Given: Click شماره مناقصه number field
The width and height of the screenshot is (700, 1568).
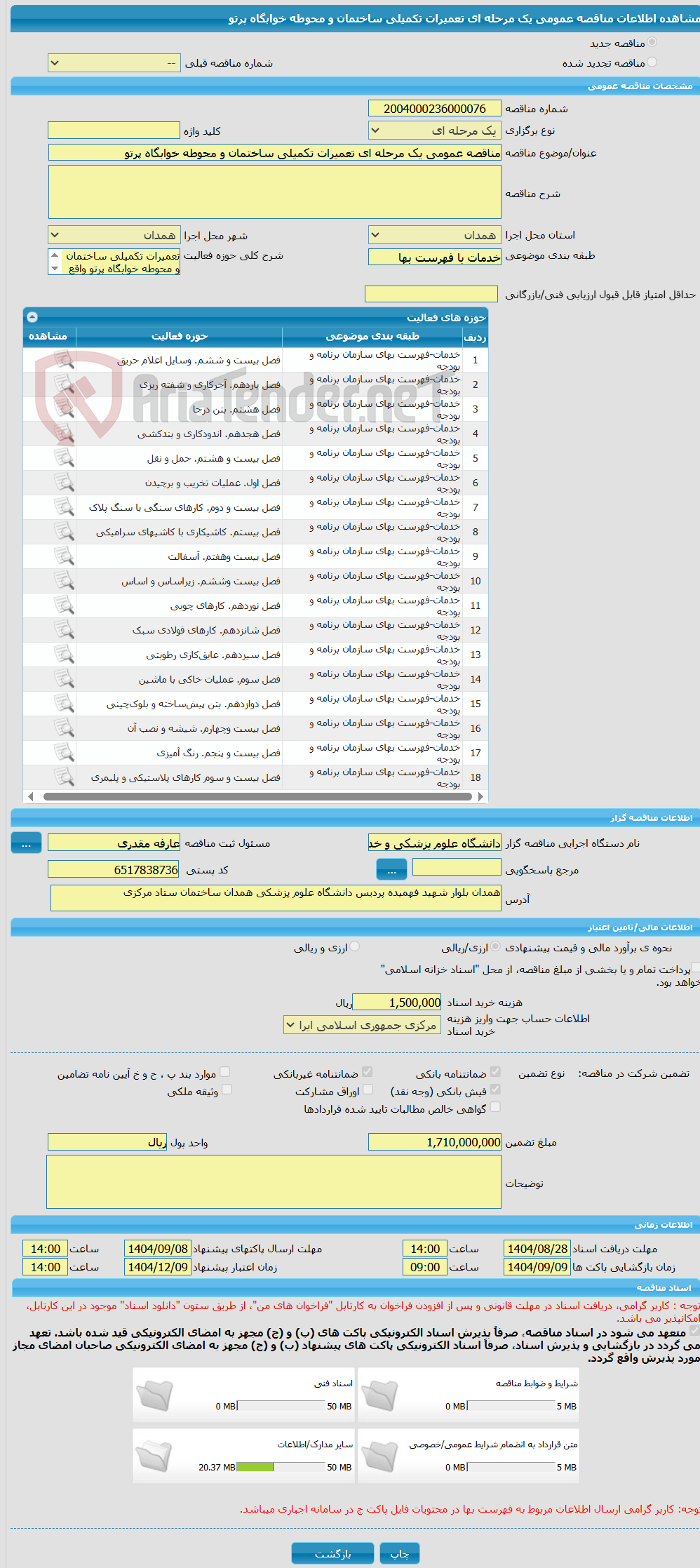Looking at the screenshot, I should (x=435, y=109).
